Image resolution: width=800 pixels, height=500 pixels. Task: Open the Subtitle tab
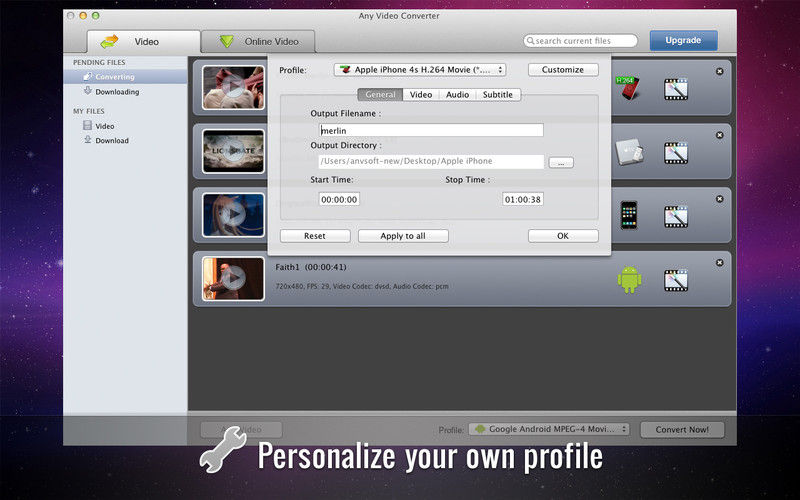497,95
